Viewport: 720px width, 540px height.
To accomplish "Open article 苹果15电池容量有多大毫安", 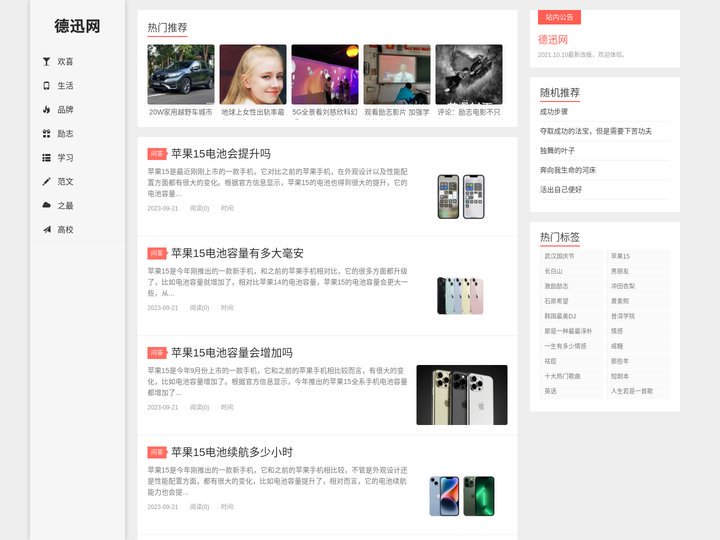I will pyautogui.click(x=237, y=253).
